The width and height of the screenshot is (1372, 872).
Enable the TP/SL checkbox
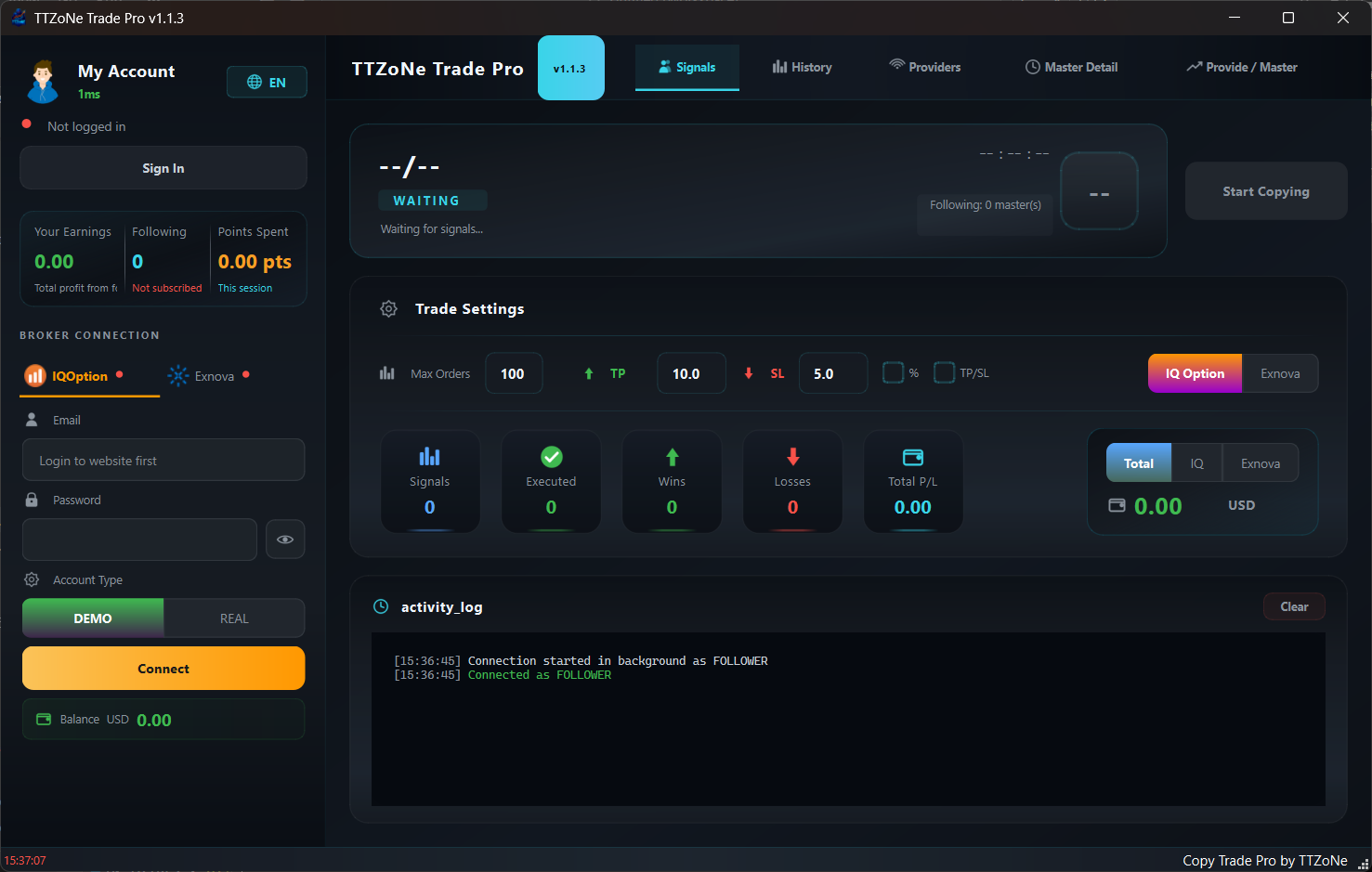pyautogui.click(x=944, y=371)
